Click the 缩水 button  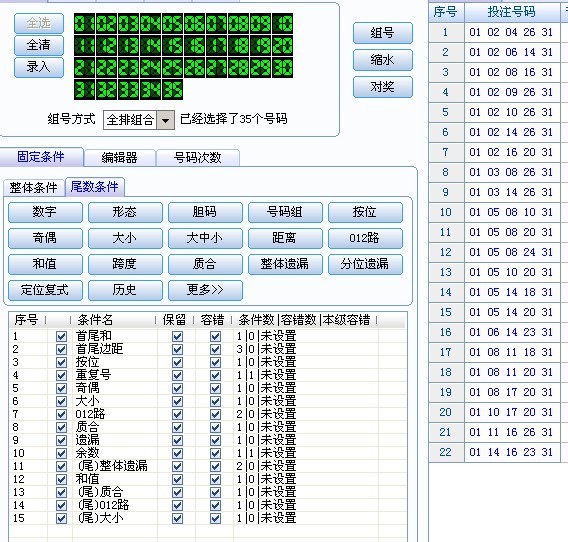click(383, 60)
